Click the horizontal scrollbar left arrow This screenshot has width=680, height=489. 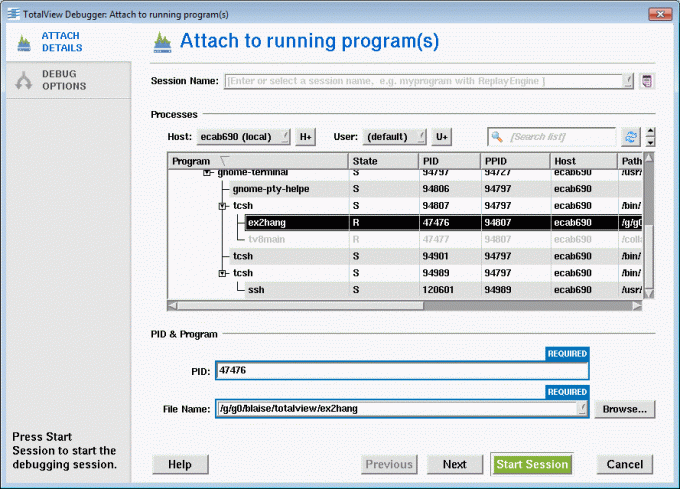coord(173,306)
